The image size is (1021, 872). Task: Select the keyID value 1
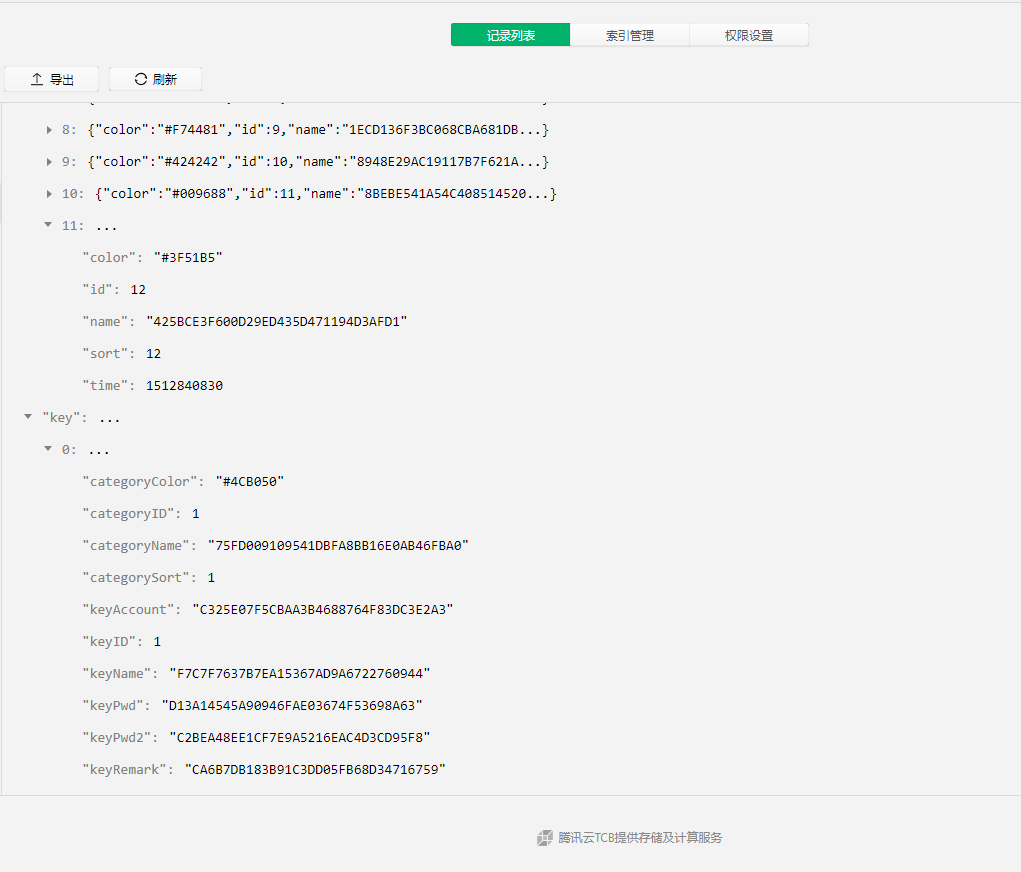(157, 641)
